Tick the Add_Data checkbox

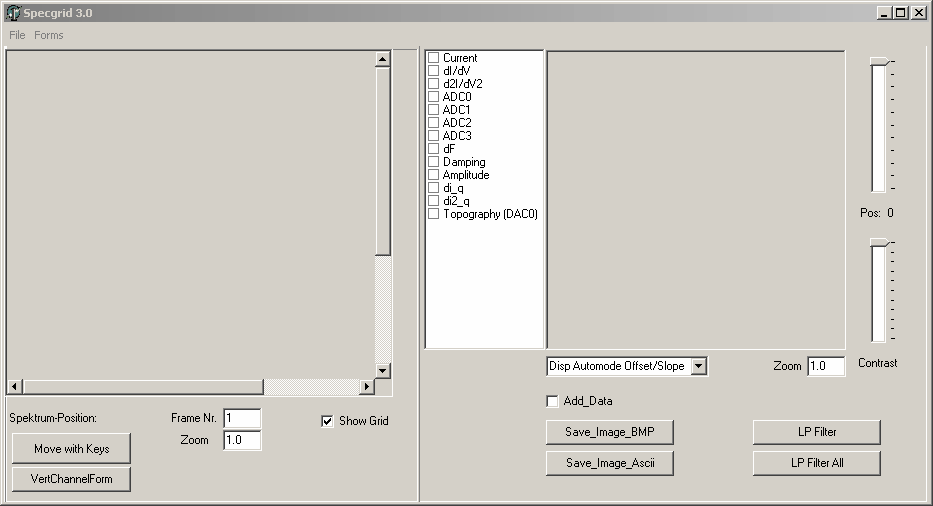(x=552, y=401)
